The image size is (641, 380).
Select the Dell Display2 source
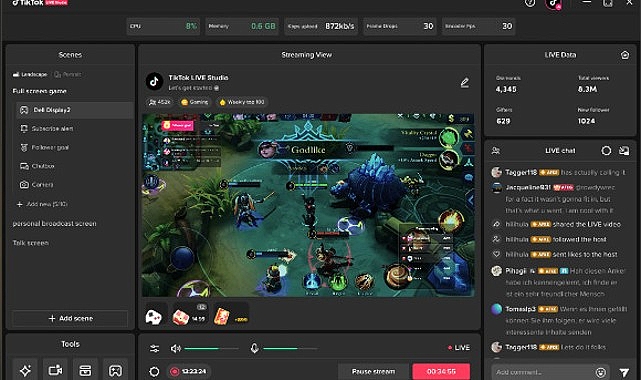[x=75, y=110]
